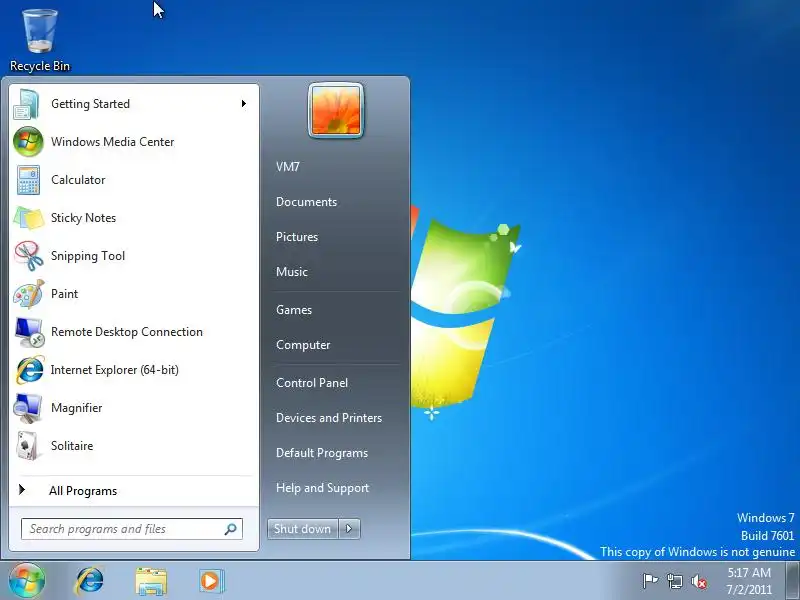The image size is (800, 600).
Task: Click the search magnifying glass icon
Action: coord(231,529)
